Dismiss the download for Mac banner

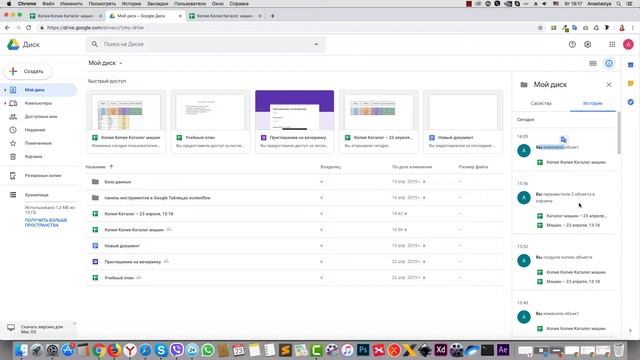tap(74, 324)
